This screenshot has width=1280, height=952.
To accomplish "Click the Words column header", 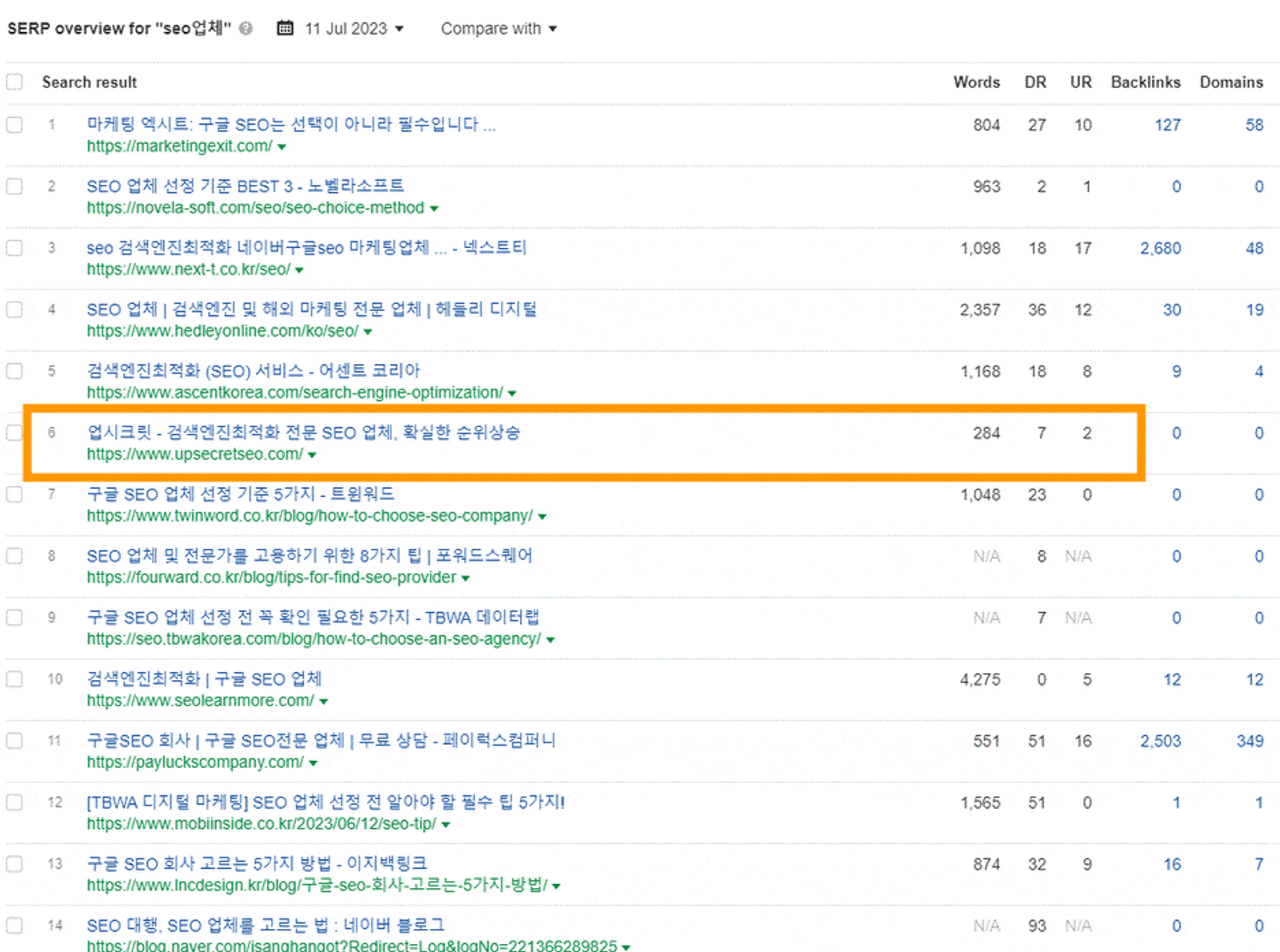I will (x=976, y=82).
